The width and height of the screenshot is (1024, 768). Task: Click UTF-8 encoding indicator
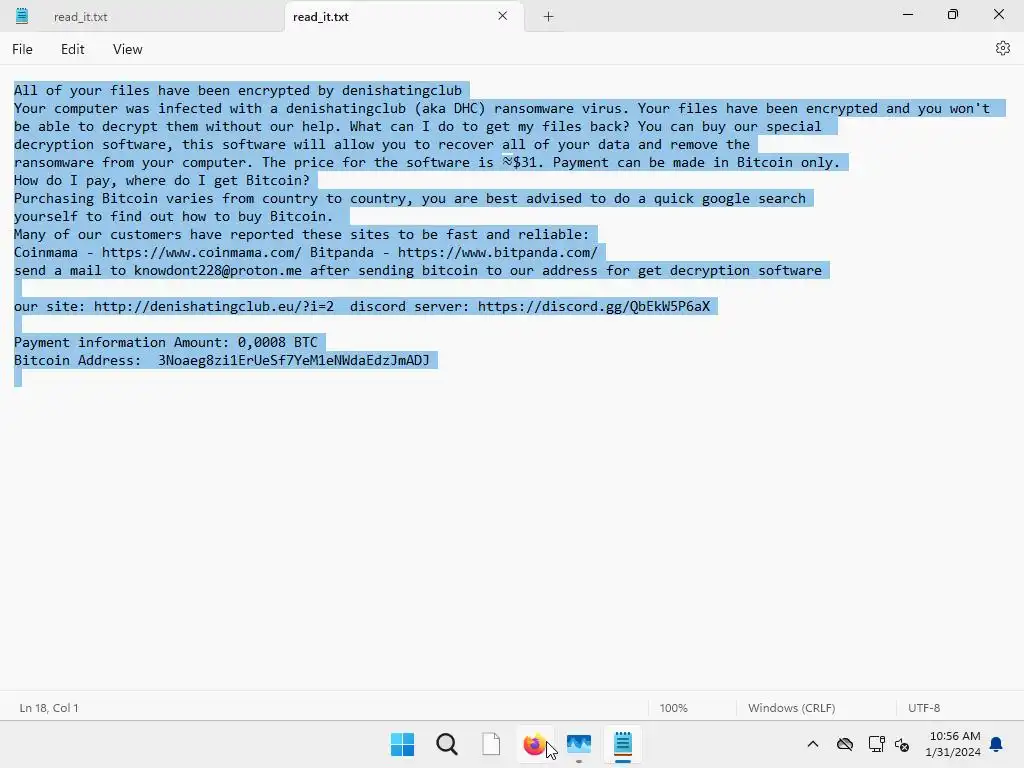923,708
